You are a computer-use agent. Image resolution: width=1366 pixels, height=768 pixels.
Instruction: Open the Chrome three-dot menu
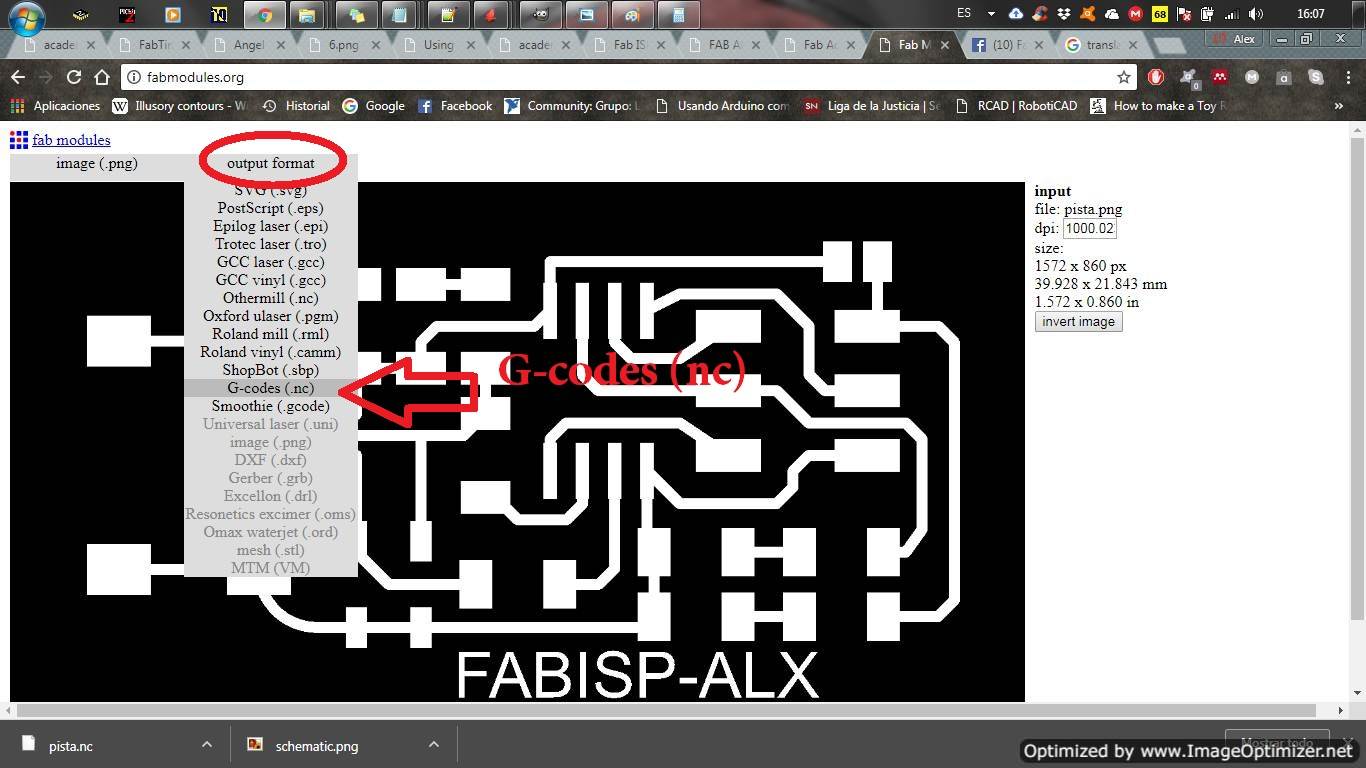click(x=1346, y=77)
